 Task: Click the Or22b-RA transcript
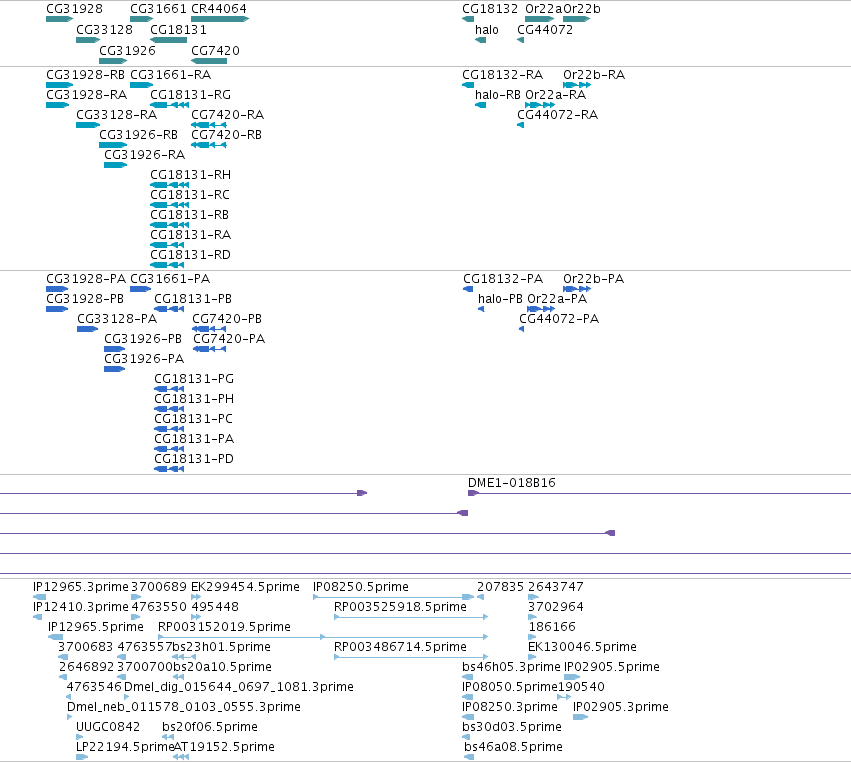click(577, 85)
